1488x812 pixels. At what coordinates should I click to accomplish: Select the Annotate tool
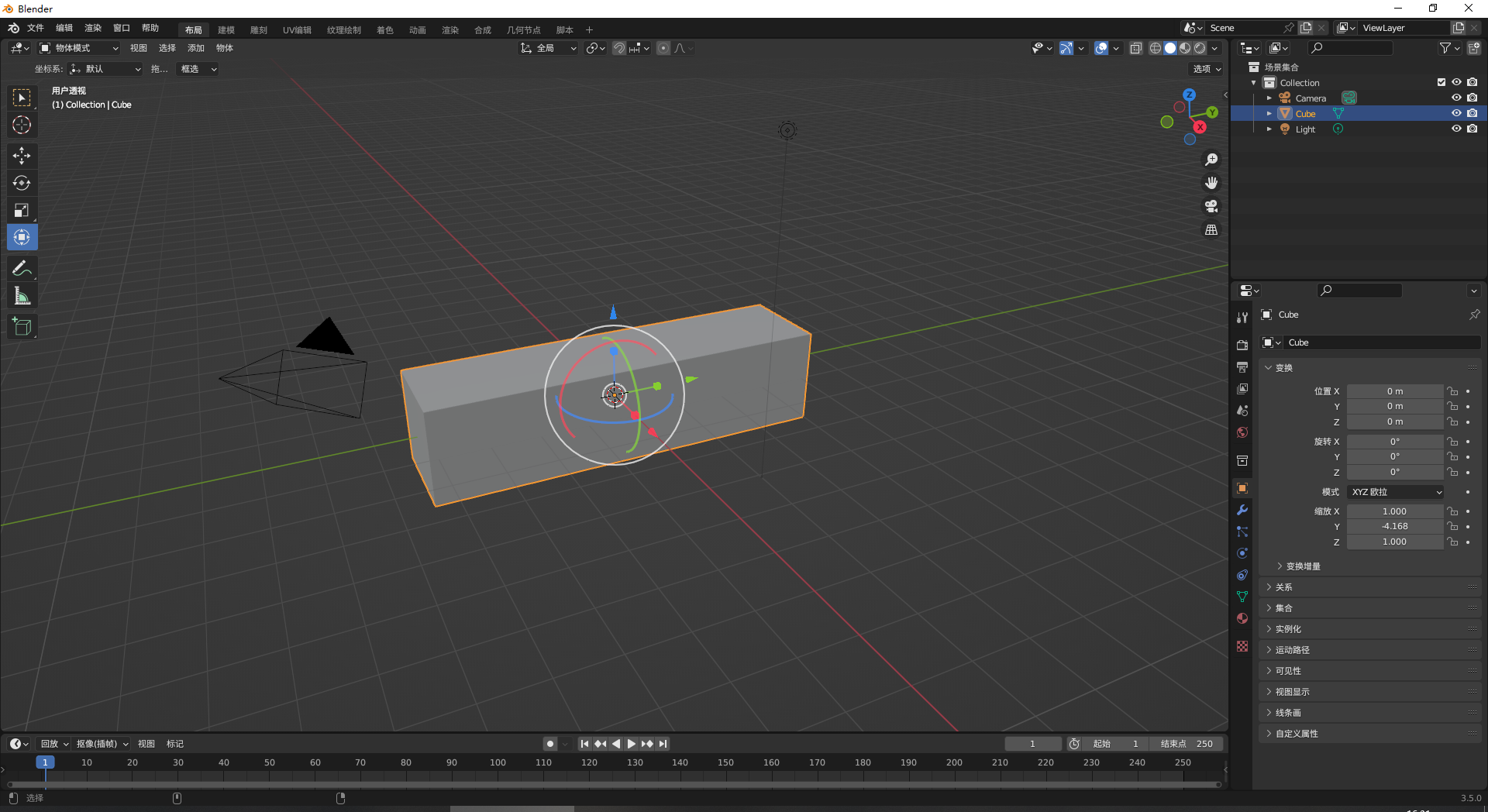coord(22,268)
